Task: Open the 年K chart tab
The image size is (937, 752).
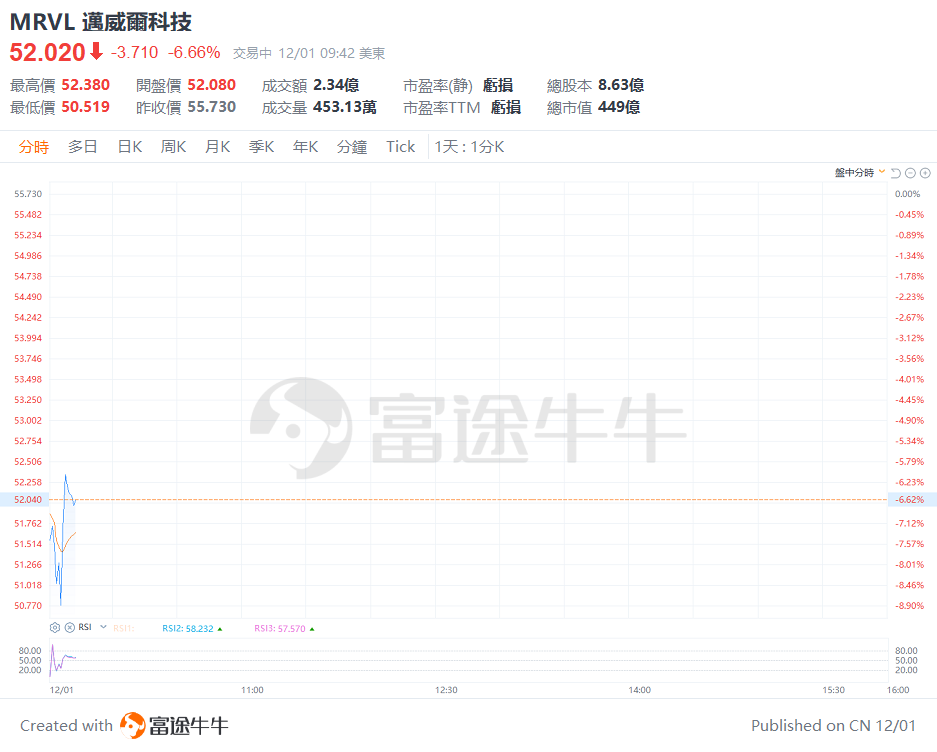Action: [x=305, y=147]
